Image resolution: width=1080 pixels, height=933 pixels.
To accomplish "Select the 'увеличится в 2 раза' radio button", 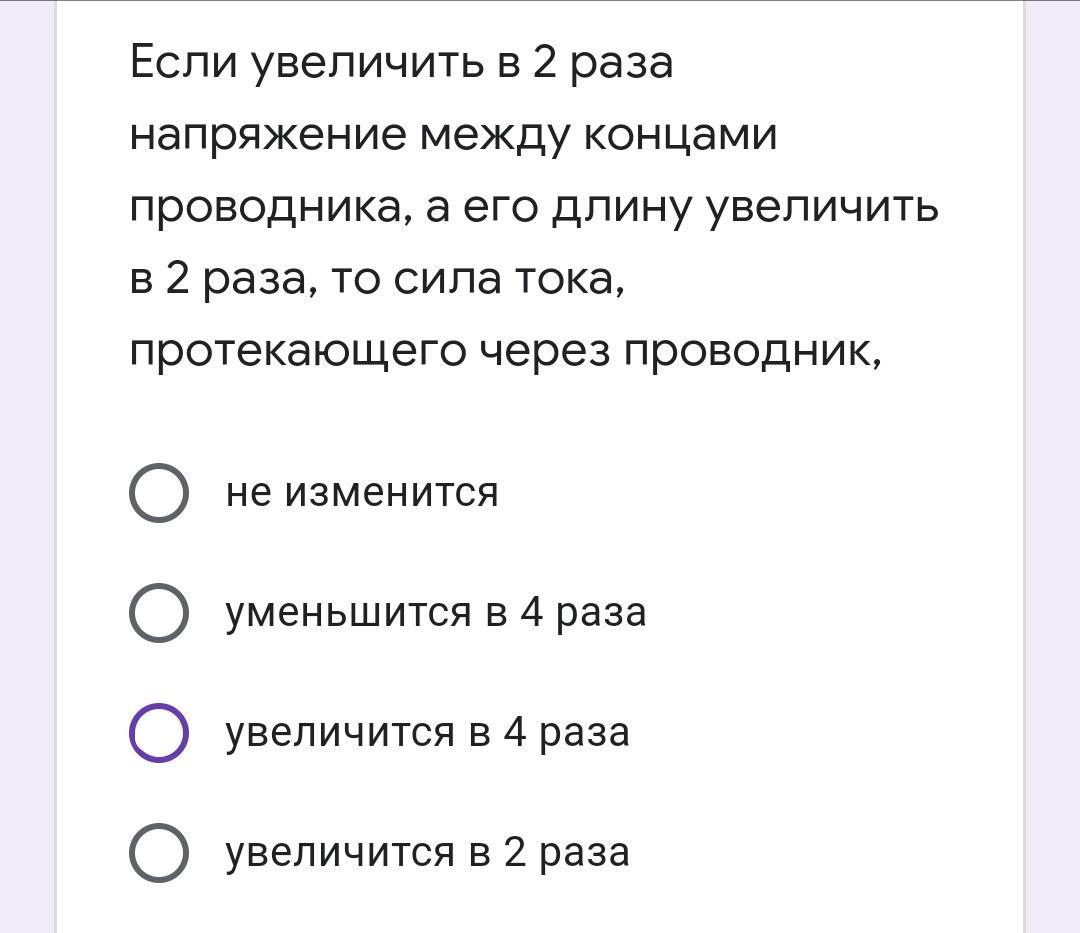I will pos(158,852).
